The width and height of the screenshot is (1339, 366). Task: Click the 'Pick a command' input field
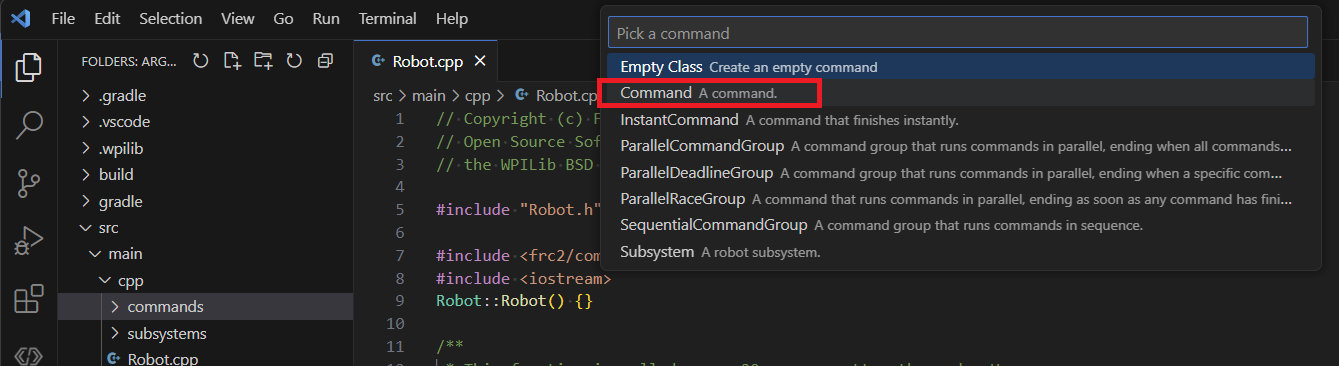(957, 32)
